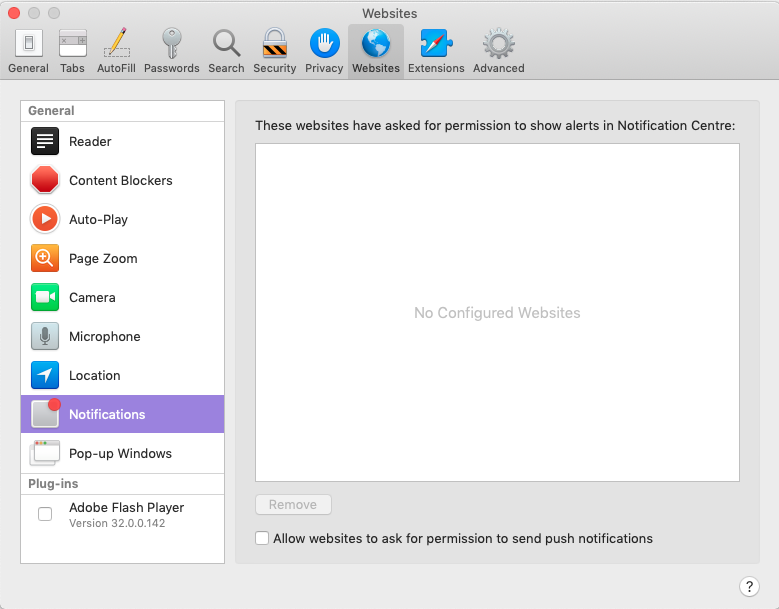This screenshot has width=779, height=609.
Task: Select the Adobe Flash Player plug-in name
Action: (x=127, y=508)
